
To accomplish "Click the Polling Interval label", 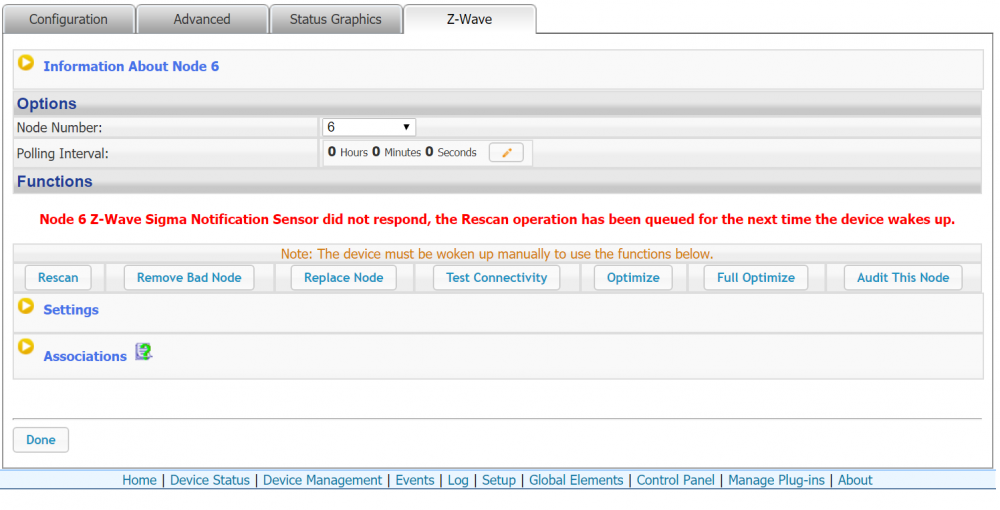I will pyautogui.click(x=62, y=154).
